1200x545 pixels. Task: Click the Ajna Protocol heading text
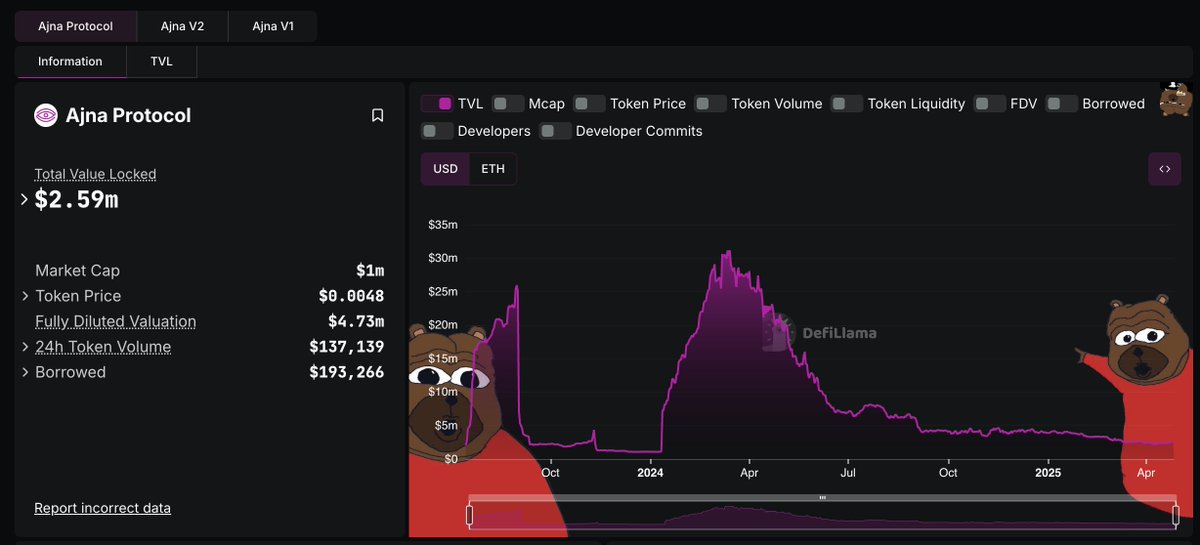point(128,116)
